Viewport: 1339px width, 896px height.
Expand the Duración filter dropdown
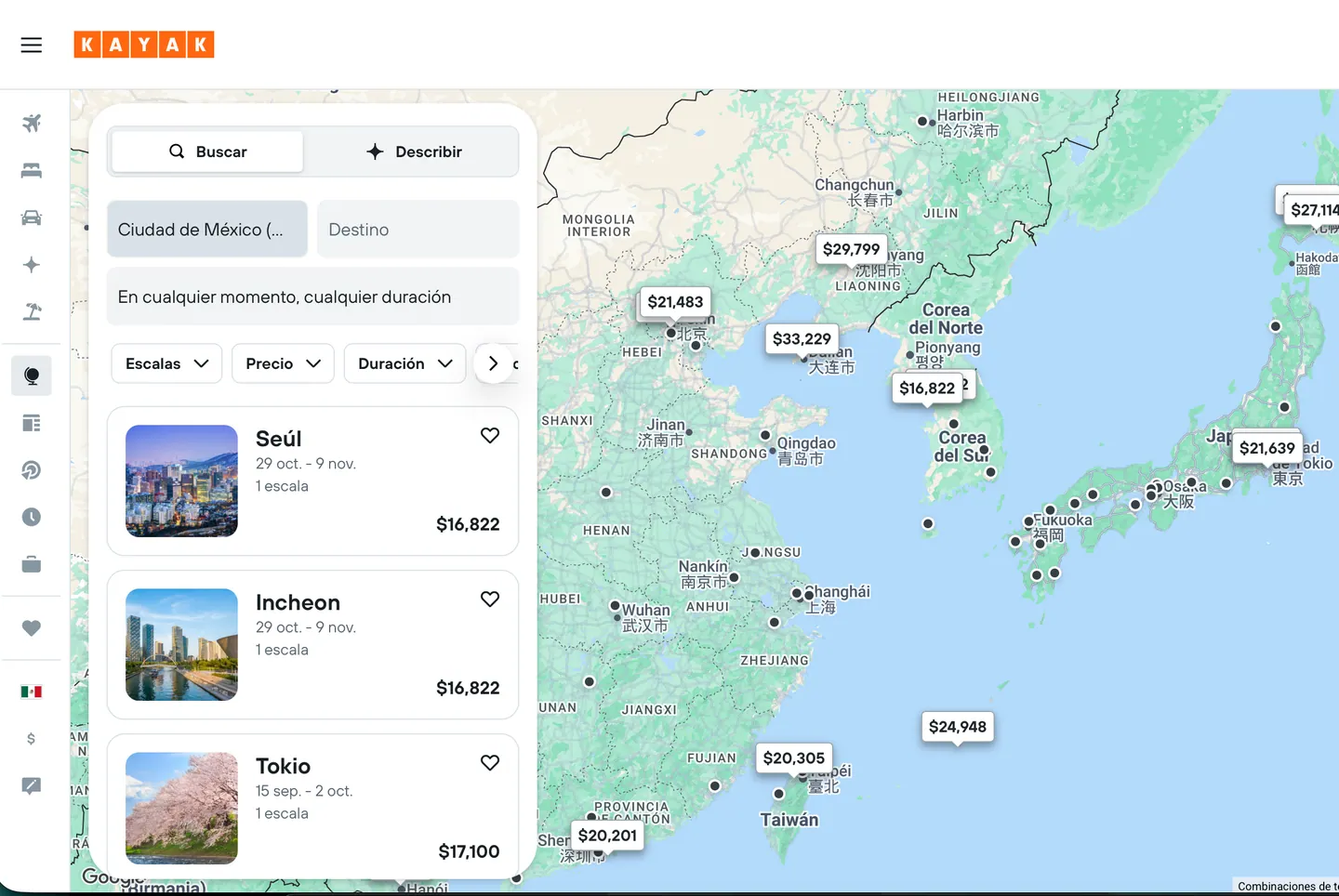click(404, 363)
